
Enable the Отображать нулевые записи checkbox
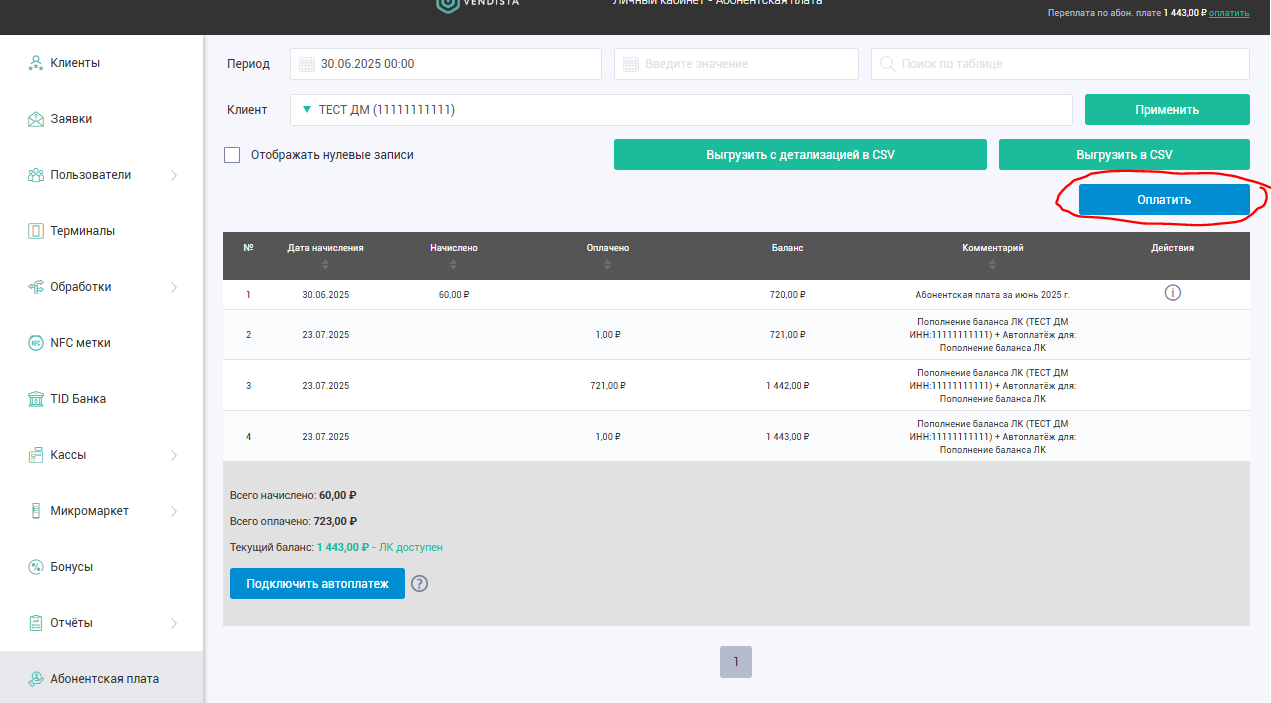(x=232, y=155)
